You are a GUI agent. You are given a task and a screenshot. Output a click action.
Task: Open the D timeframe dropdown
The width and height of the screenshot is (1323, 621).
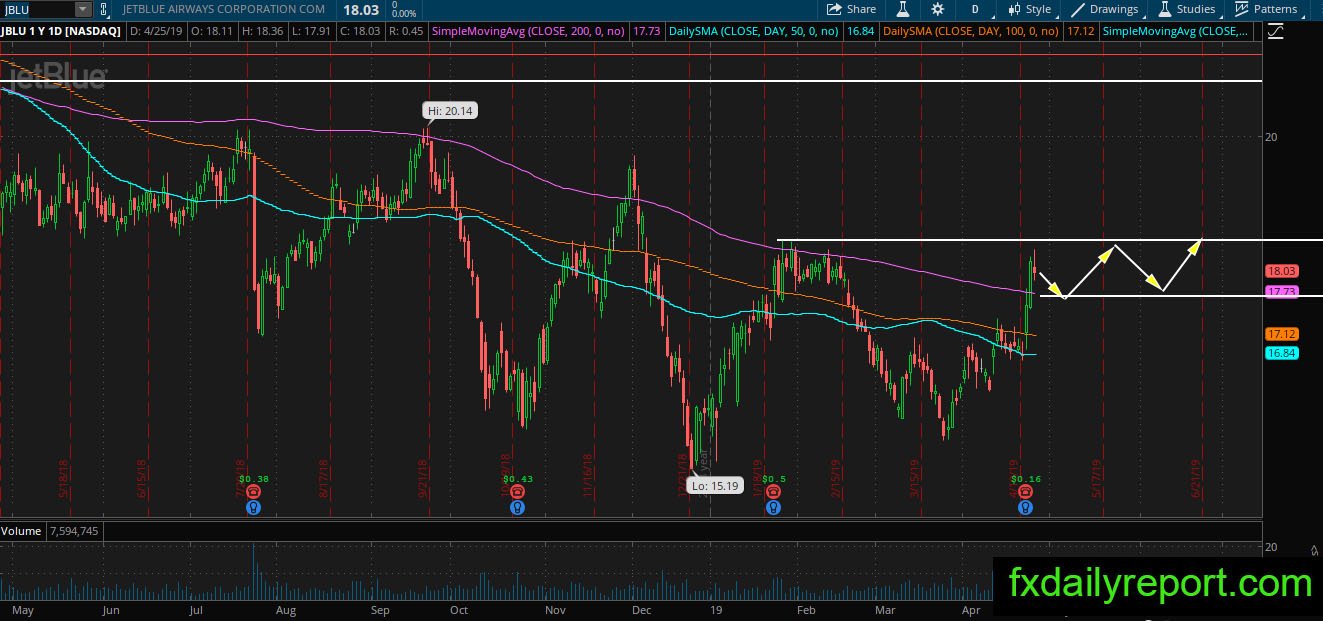[x=975, y=9]
